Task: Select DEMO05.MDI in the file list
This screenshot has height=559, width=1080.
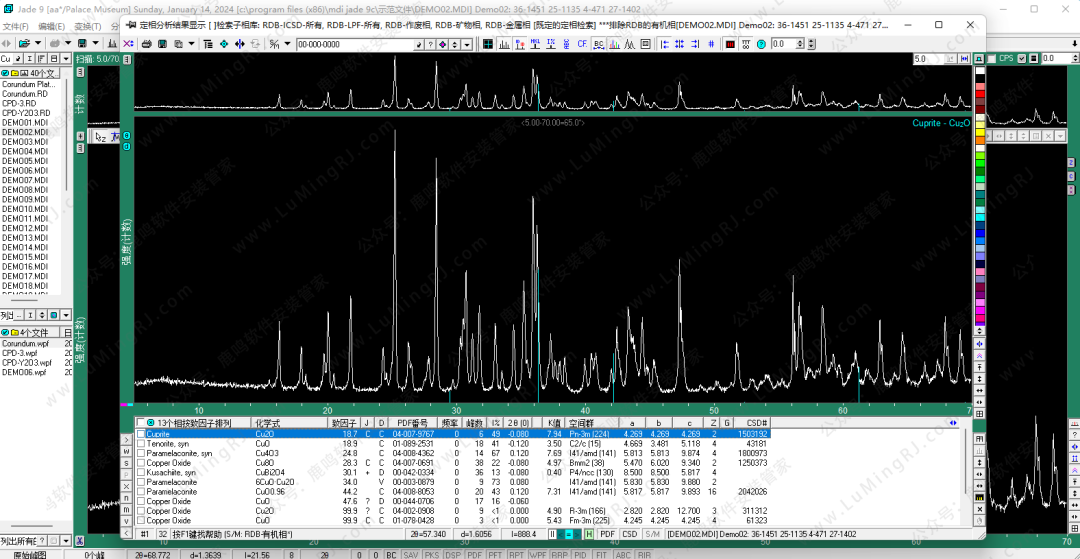Action: (x=25, y=161)
